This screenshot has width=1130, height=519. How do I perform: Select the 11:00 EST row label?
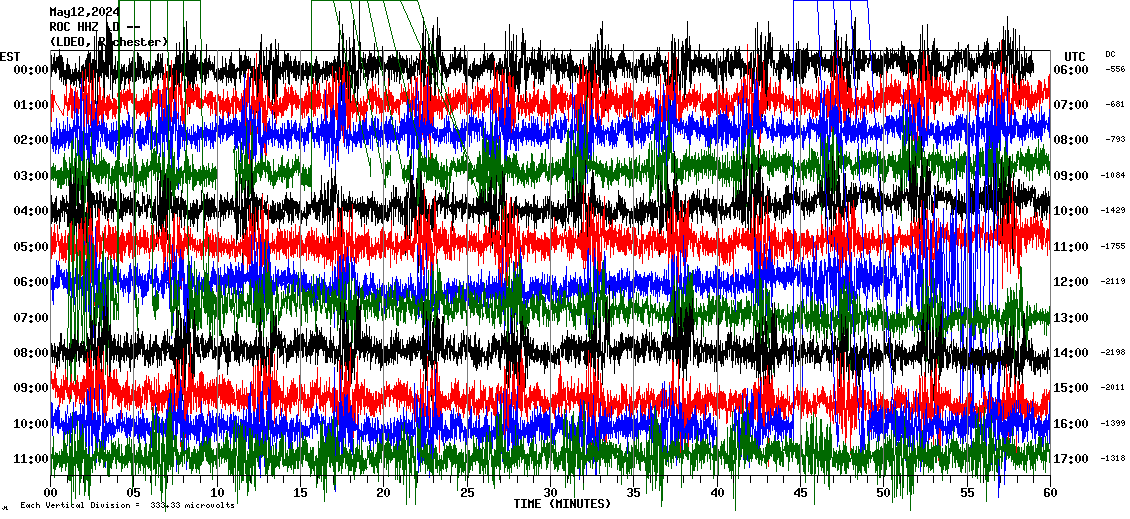30,459
